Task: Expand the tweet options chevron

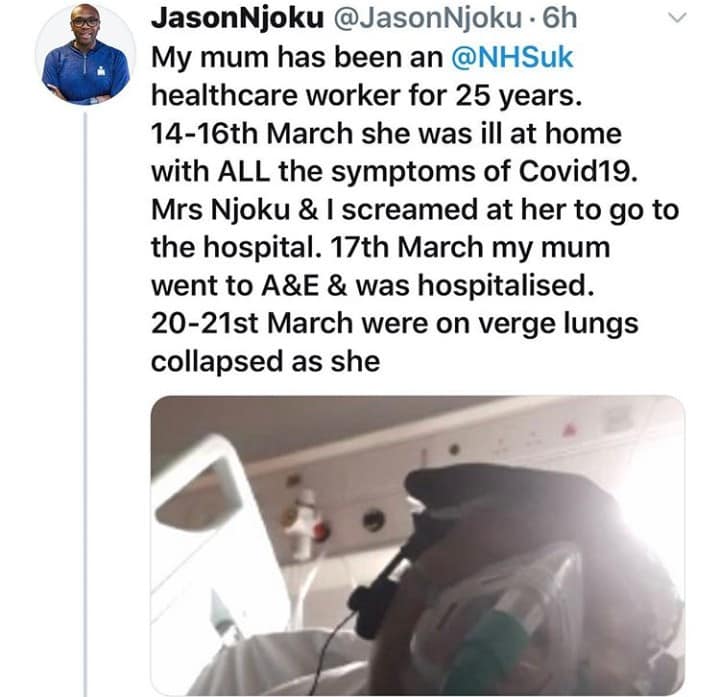Action: pos(678,18)
